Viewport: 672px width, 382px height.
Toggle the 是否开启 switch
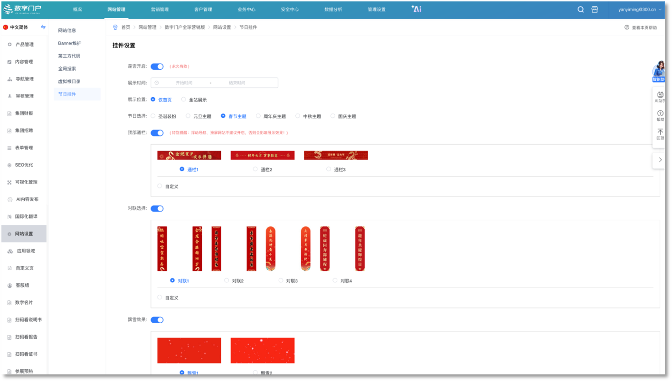pyautogui.click(x=157, y=66)
